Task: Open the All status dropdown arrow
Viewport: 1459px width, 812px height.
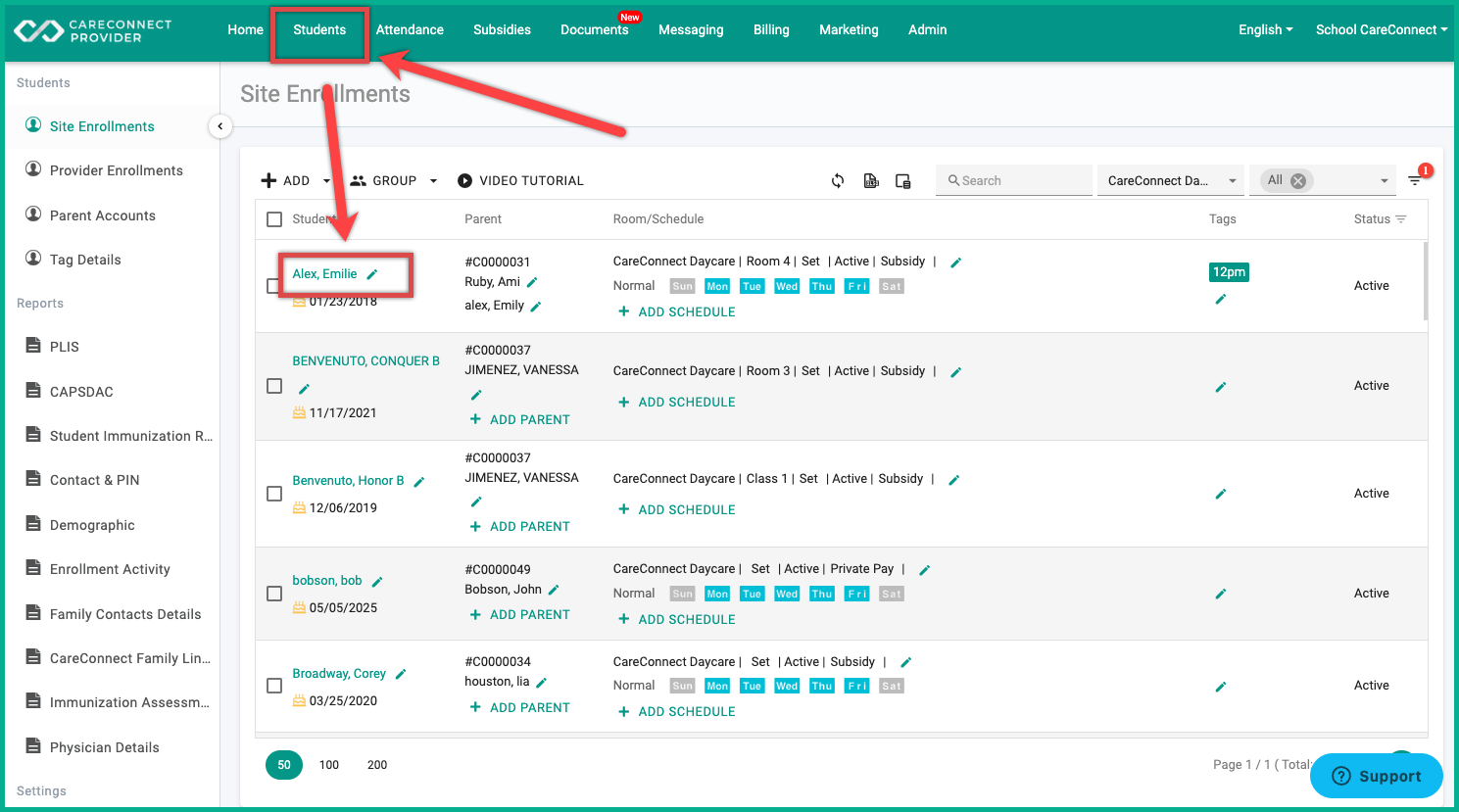Action: [1385, 180]
